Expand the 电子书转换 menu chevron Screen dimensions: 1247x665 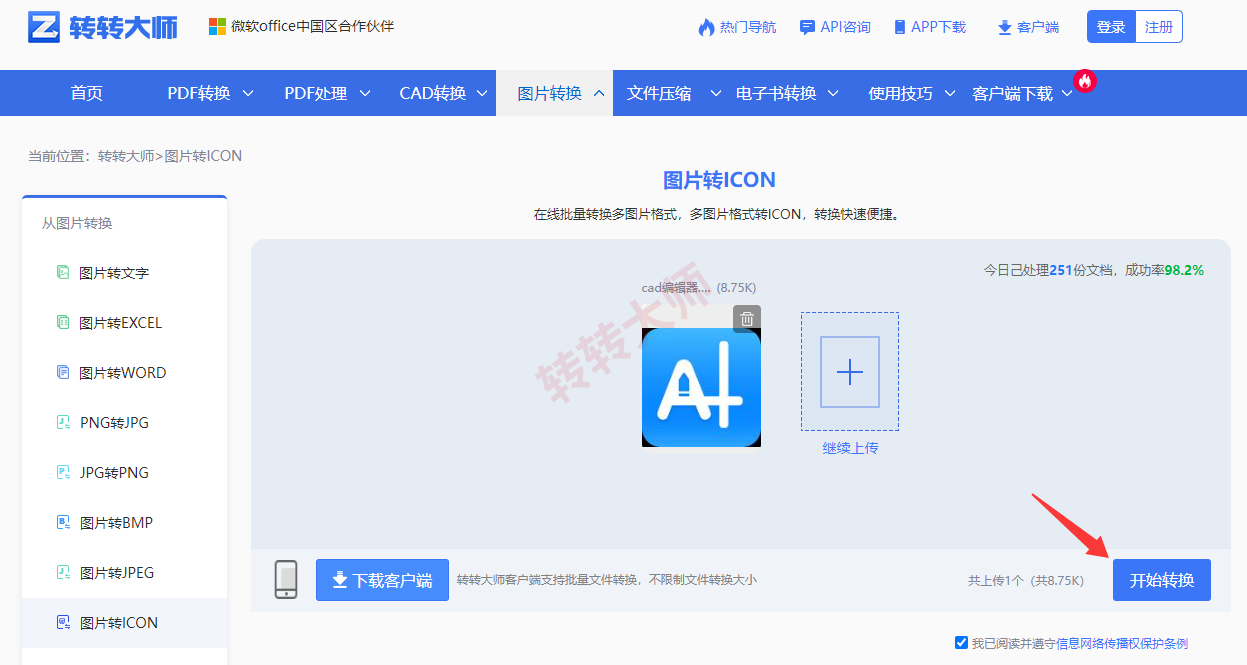click(833, 93)
